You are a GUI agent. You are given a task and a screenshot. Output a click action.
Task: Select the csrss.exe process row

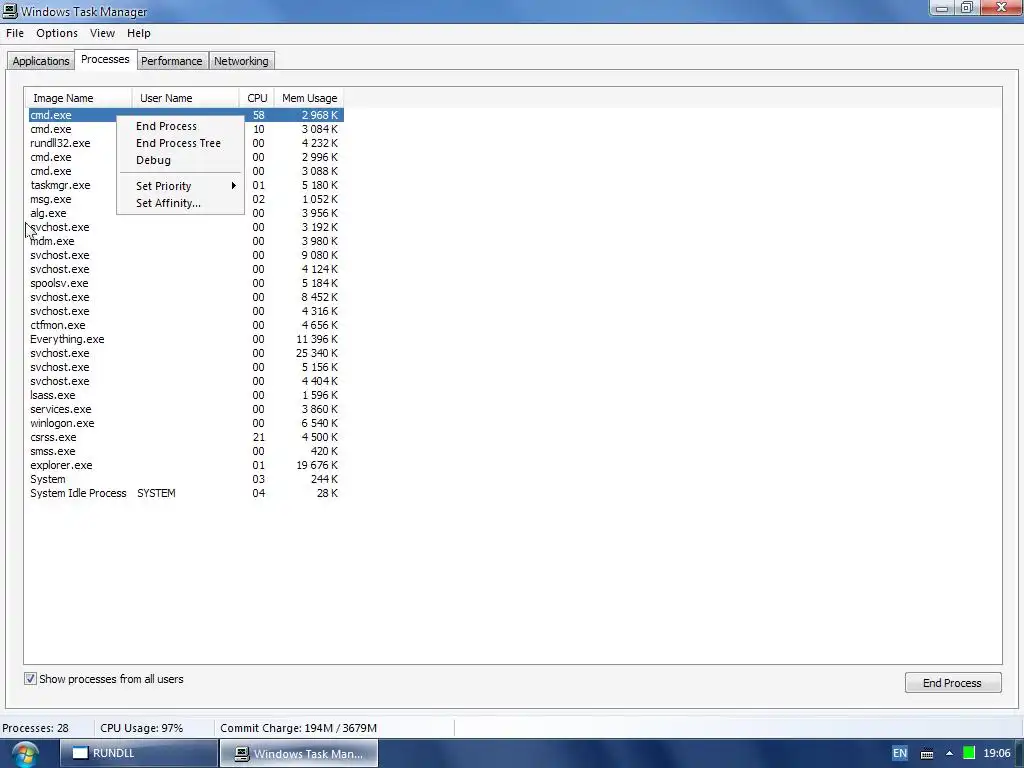point(185,438)
